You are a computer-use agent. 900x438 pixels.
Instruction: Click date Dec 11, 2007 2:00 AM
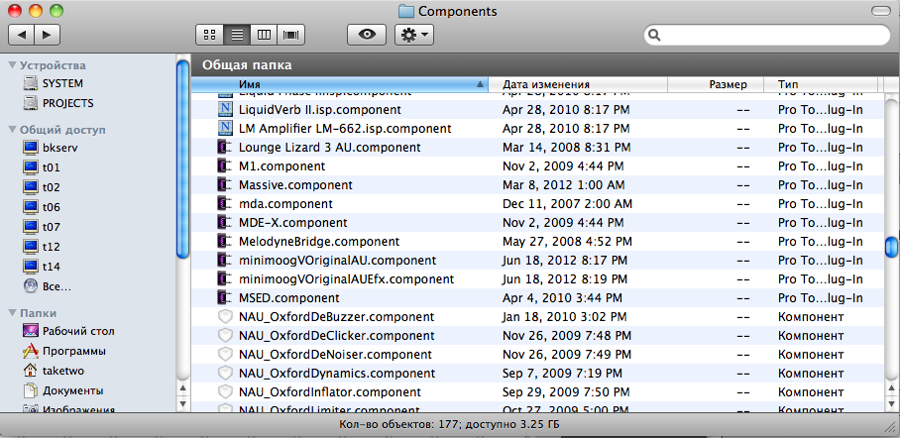(x=567, y=204)
